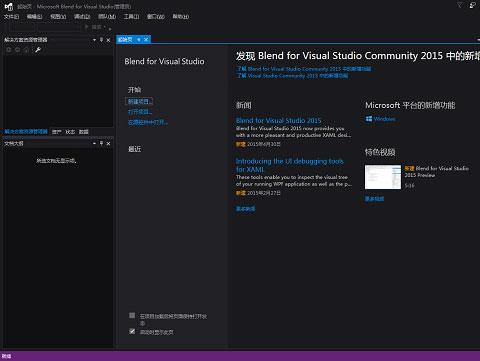480x361 pixels.
Task: Click the Blend for Visual Studio 2015 Preview video title
Action: [x=437, y=172]
